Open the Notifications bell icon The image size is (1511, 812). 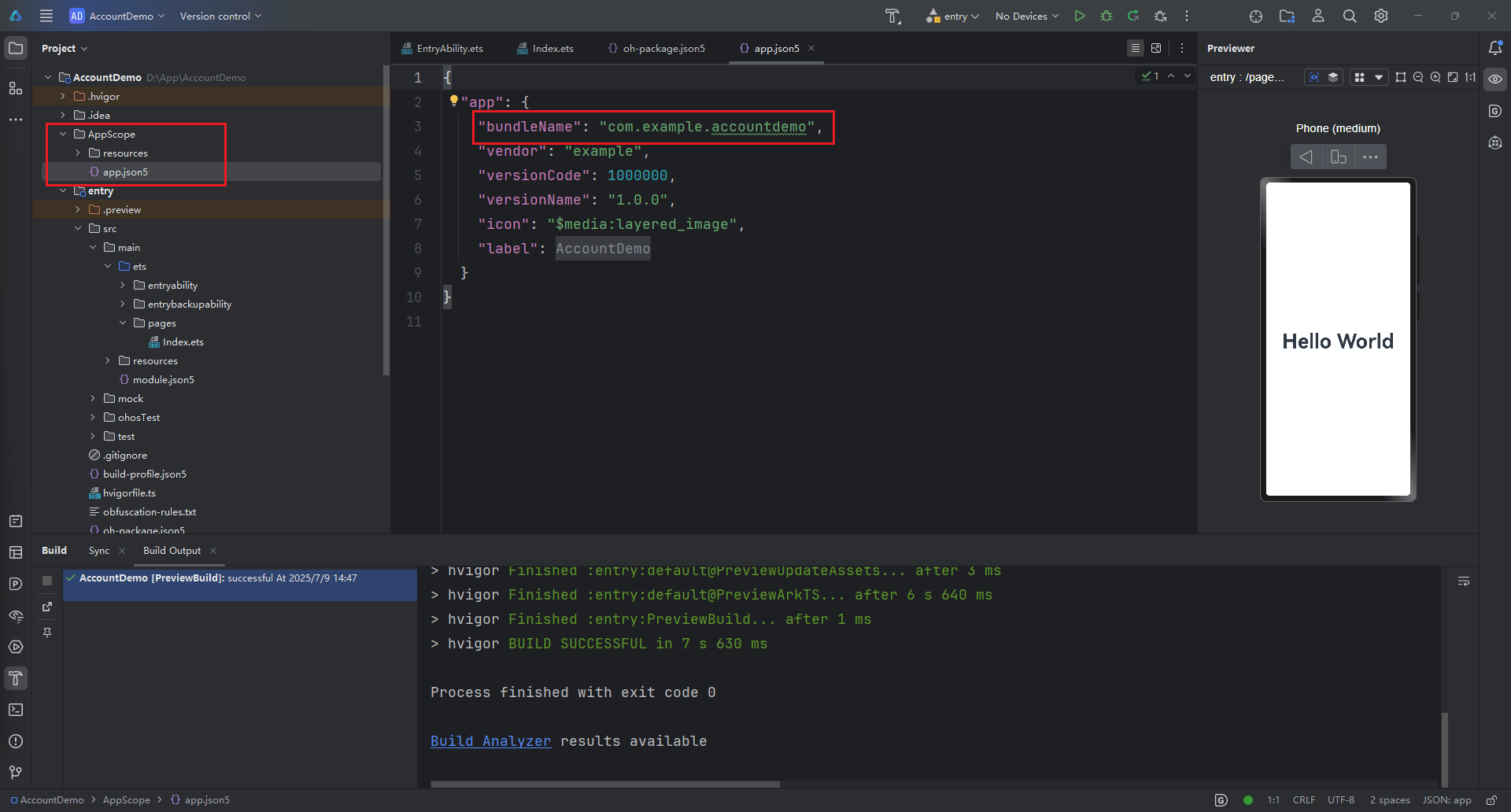pos(1495,48)
